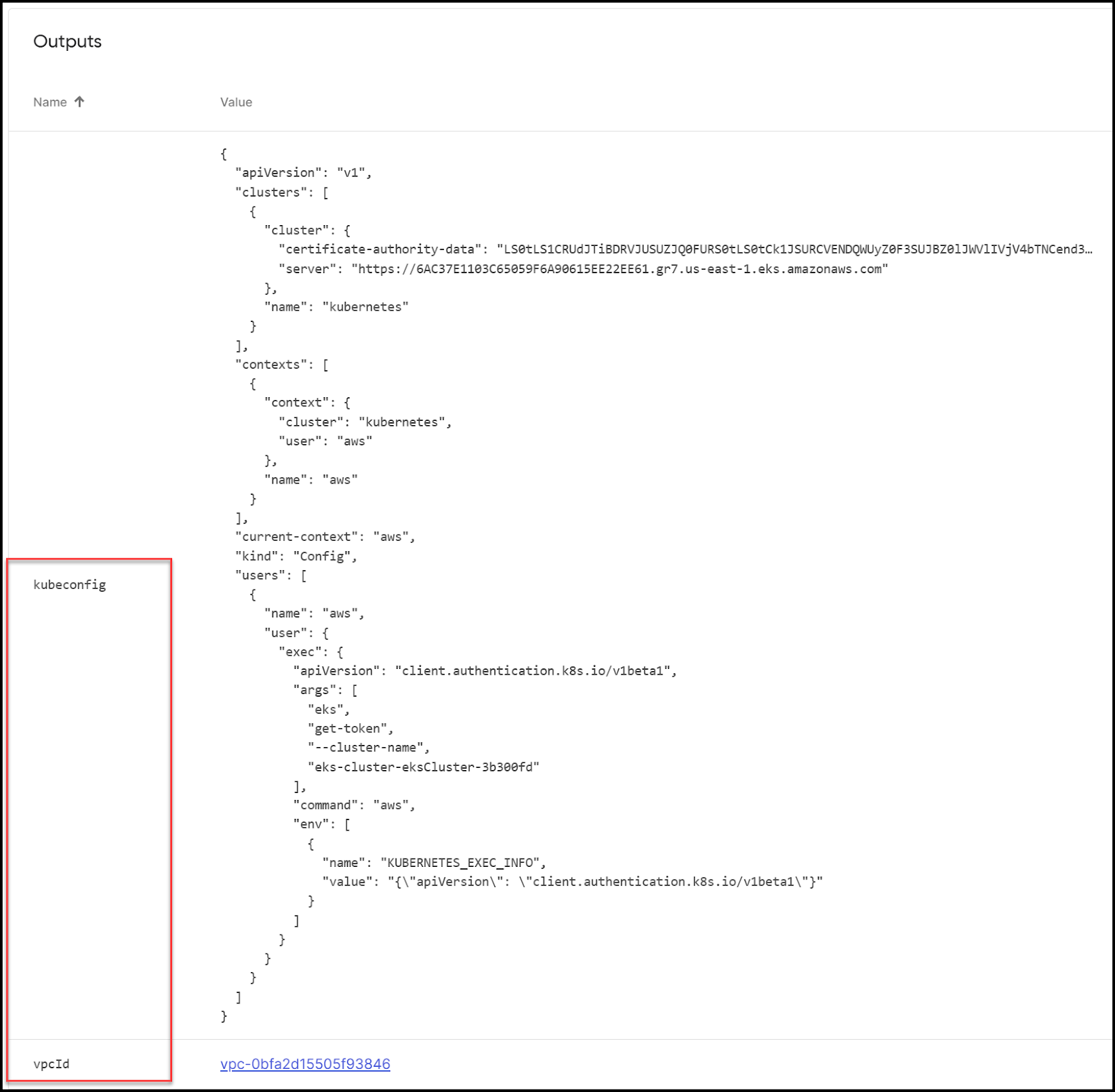Click the "name": "kubernetes" line
Screen dimensions: 1115x1092
337,307
